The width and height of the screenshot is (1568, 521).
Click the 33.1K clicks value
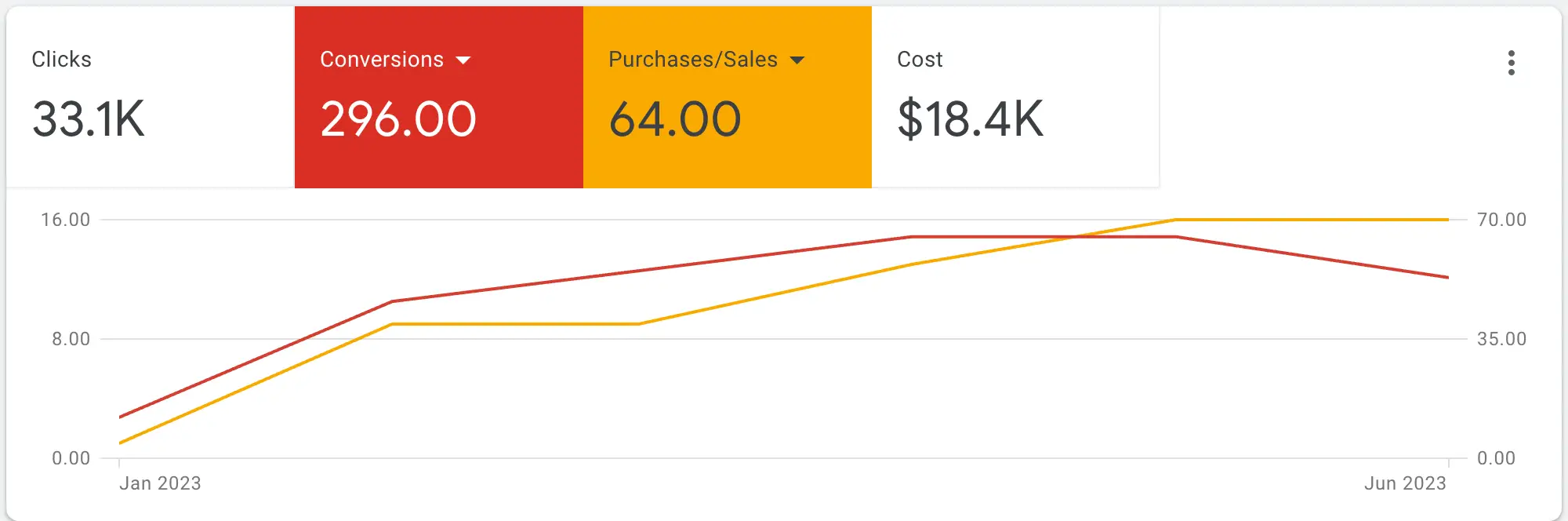click(89, 119)
